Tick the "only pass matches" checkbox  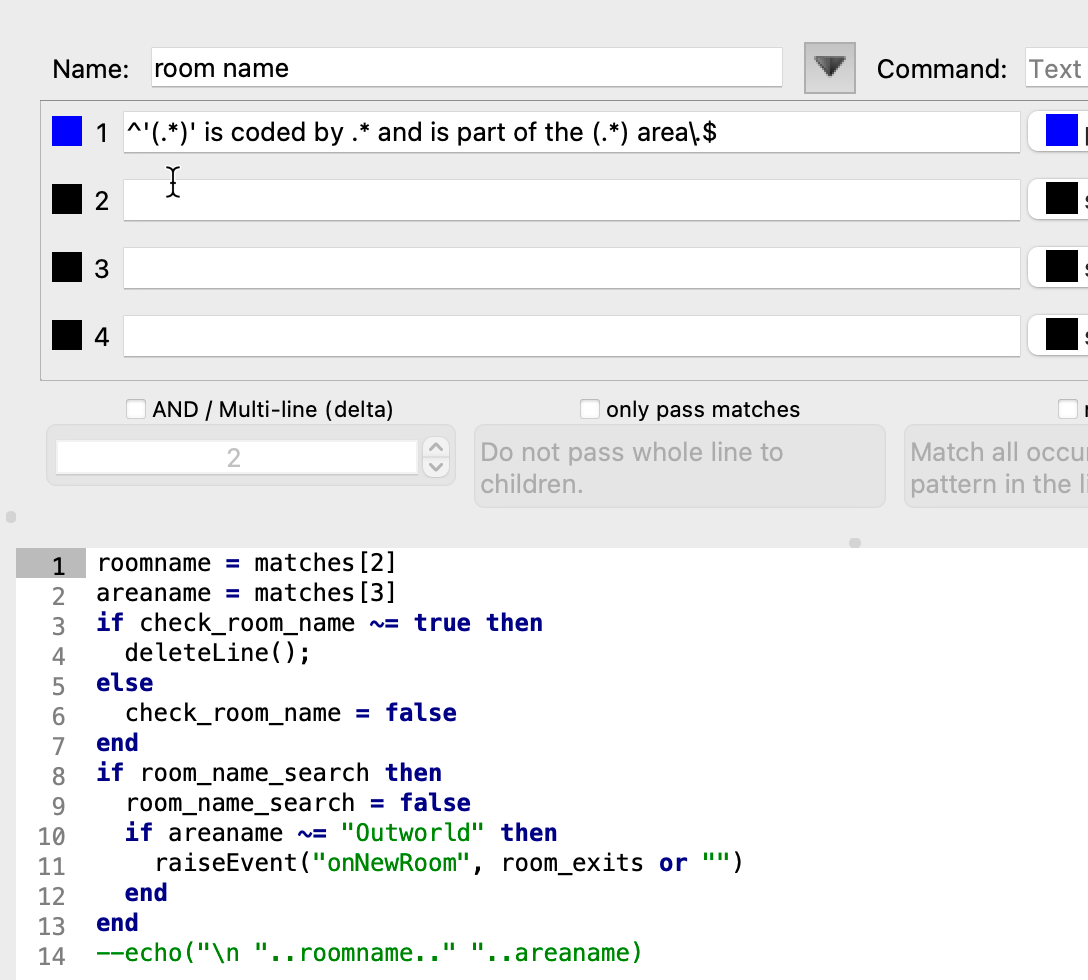590,409
